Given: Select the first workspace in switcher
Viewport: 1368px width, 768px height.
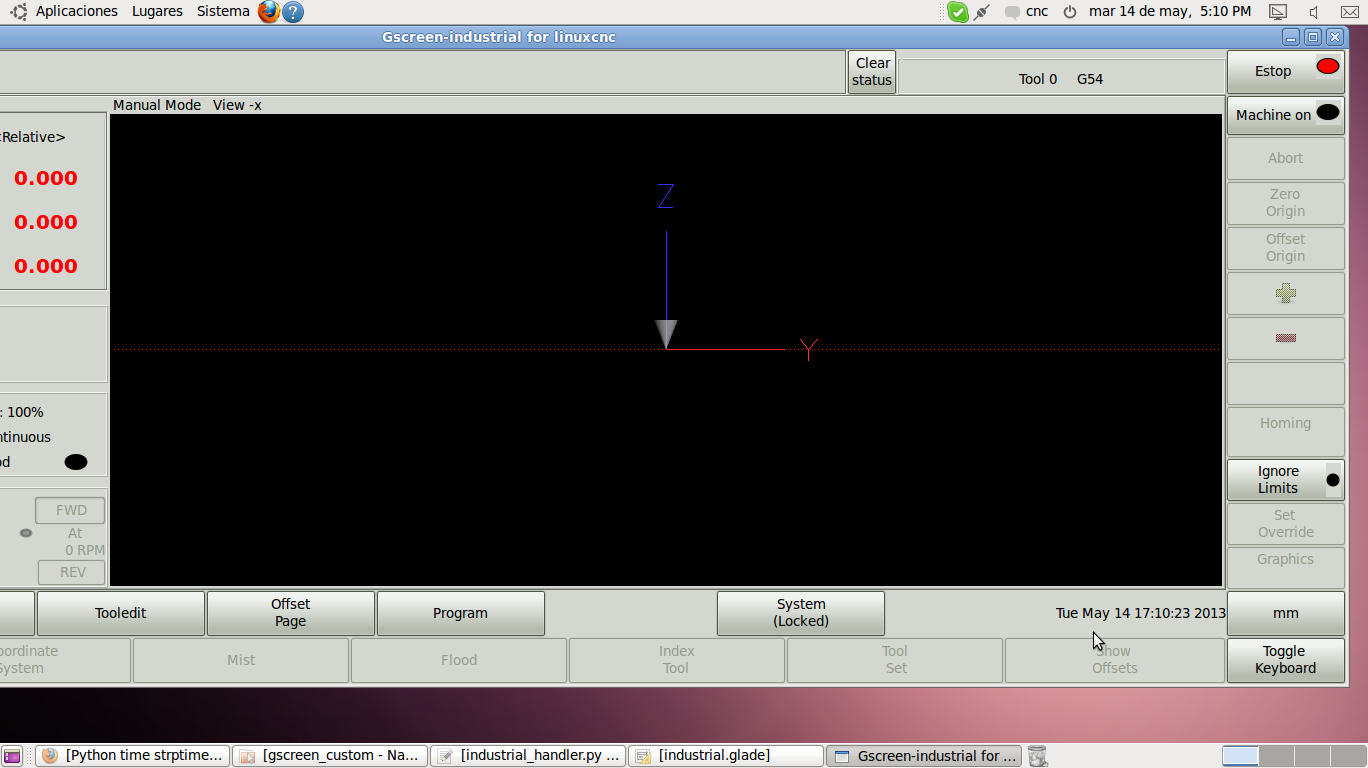Looking at the screenshot, I should click(1240, 756).
